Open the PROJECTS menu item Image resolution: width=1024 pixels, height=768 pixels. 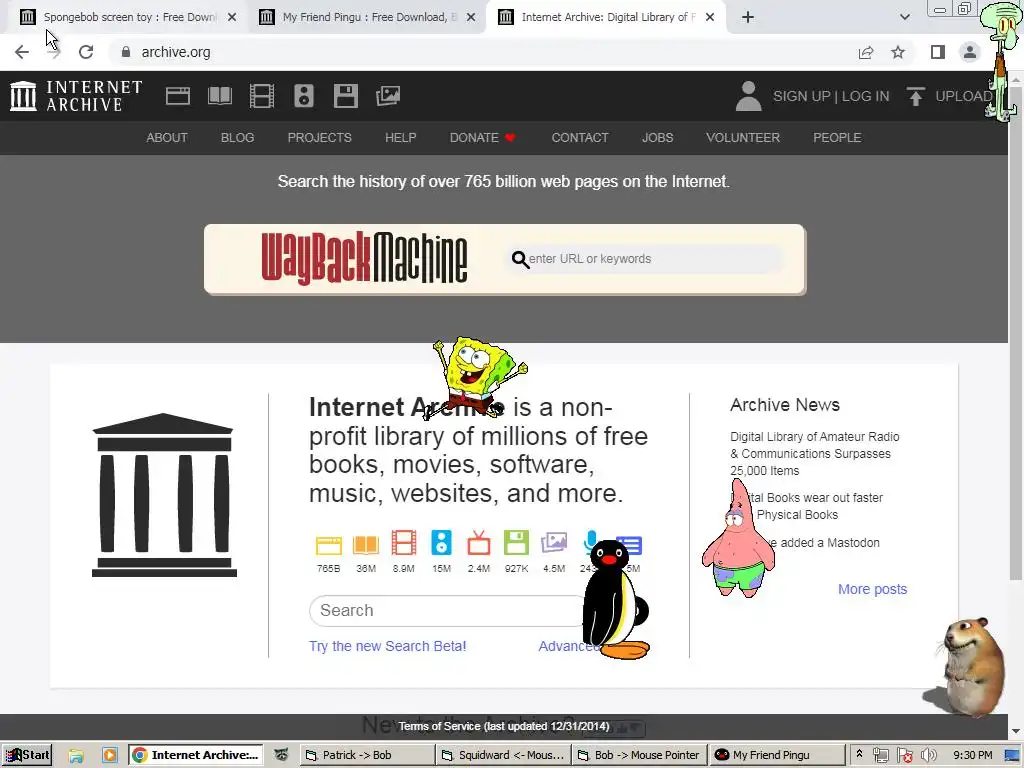[x=319, y=138]
